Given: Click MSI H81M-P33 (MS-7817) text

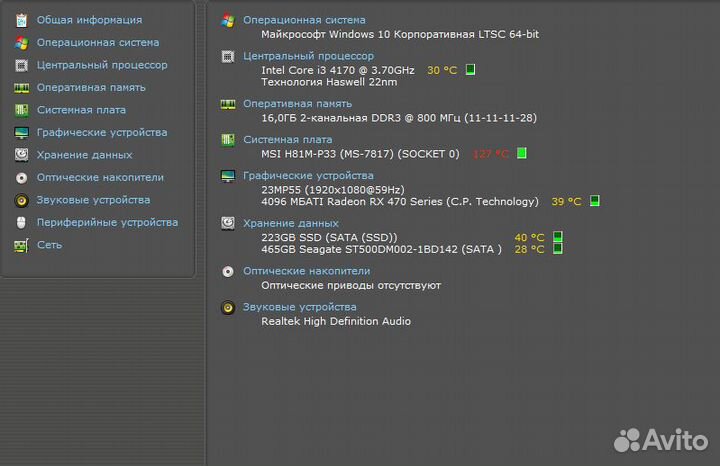Looking at the screenshot, I should pyautogui.click(x=360, y=154).
